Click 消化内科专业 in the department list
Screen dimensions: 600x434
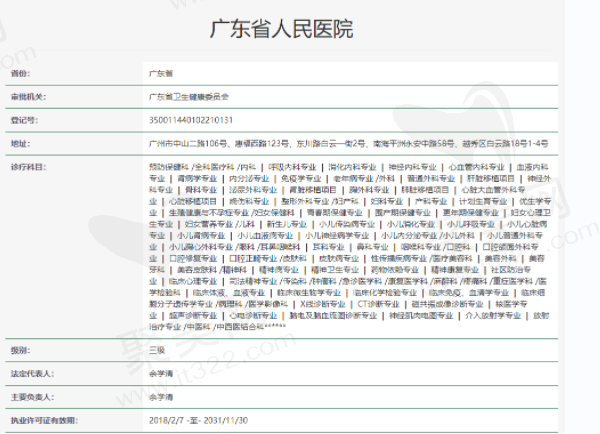(x=352, y=167)
